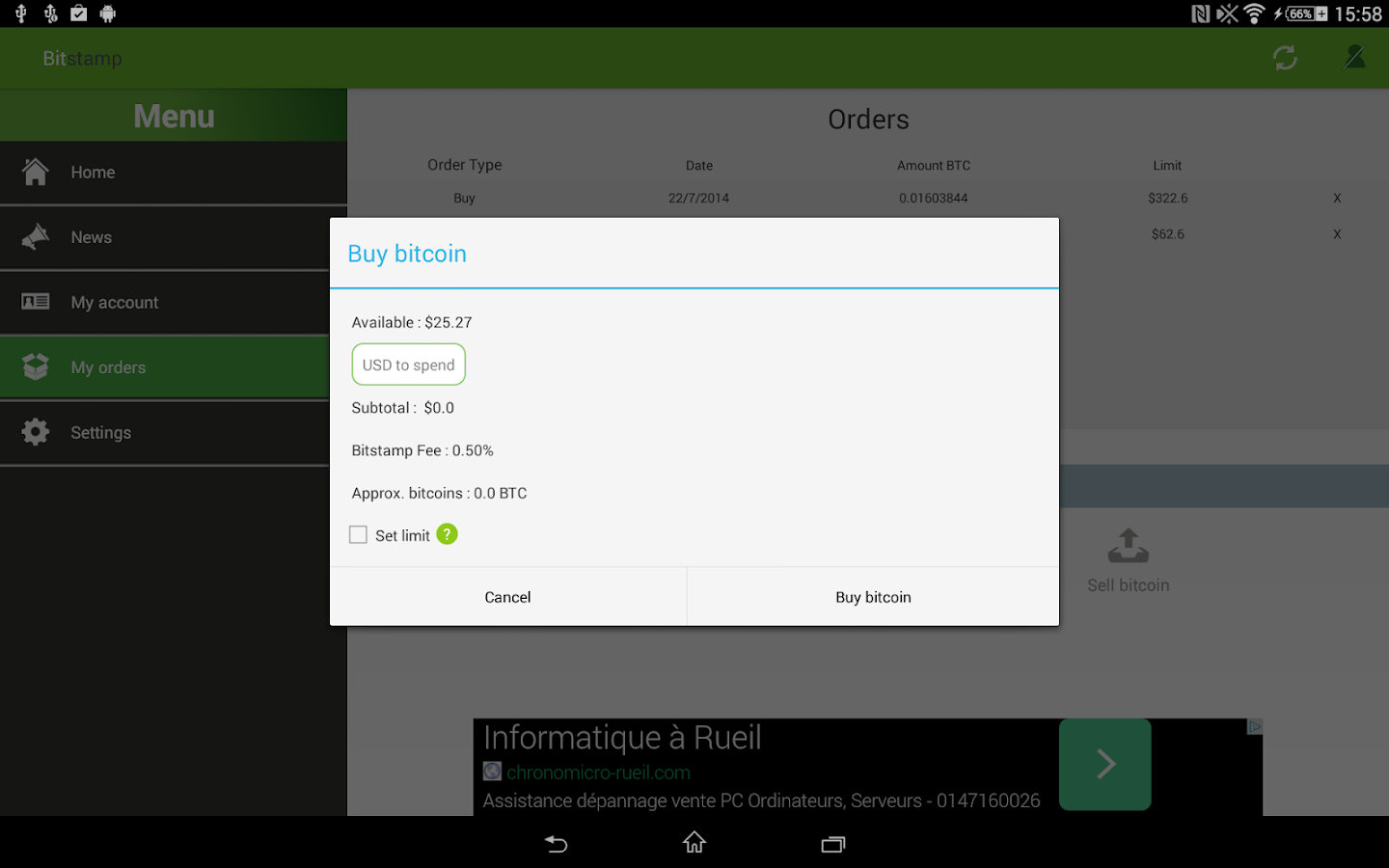Click the 'Bitstamp Fee : 0.50%' line

[x=422, y=450]
